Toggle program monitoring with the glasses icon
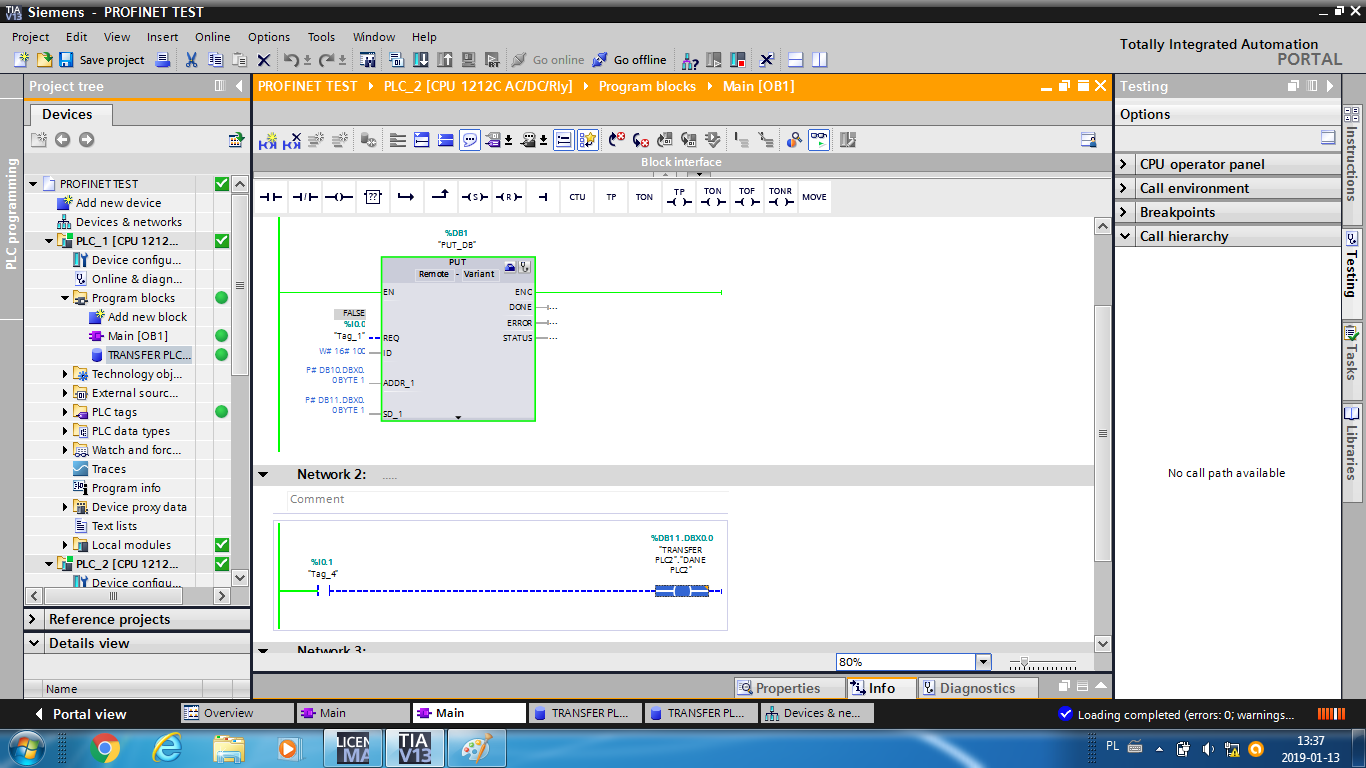This screenshot has width=1366, height=768. point(819,140)
